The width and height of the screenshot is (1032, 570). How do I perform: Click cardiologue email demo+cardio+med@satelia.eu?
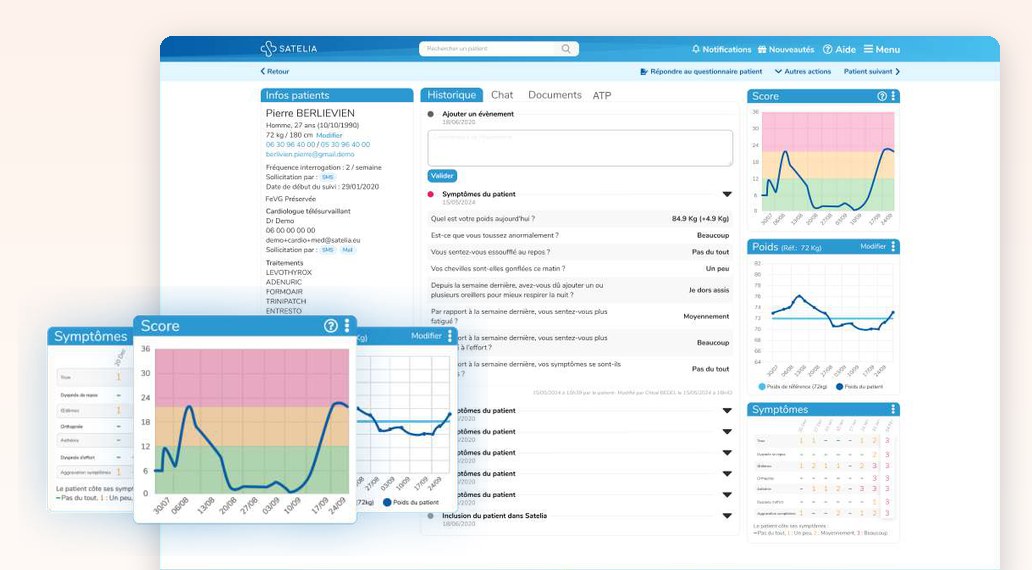click(x=313, y=240)
